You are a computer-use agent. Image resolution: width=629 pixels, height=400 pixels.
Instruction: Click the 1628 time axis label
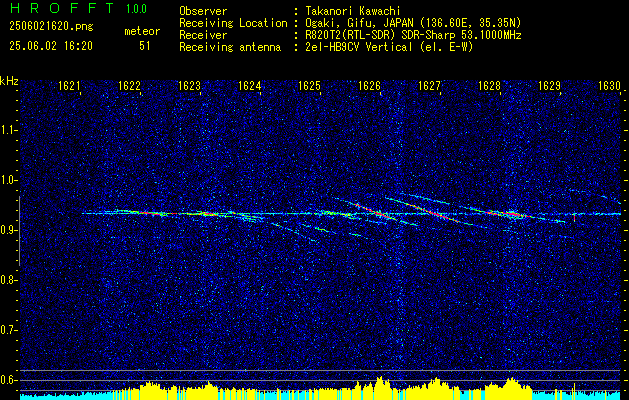click(489, 85)
